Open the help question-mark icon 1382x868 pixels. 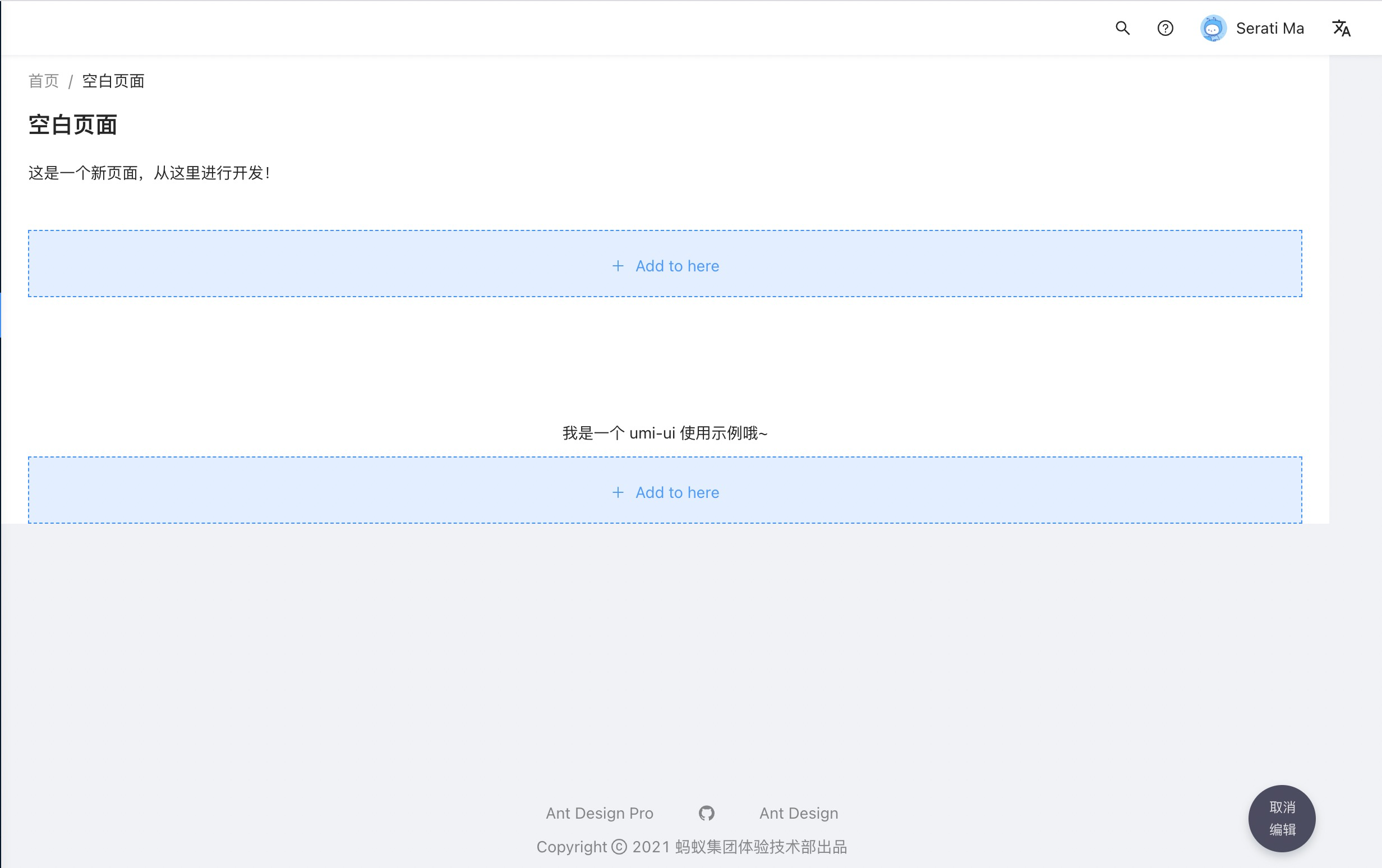click(1165, 27)
